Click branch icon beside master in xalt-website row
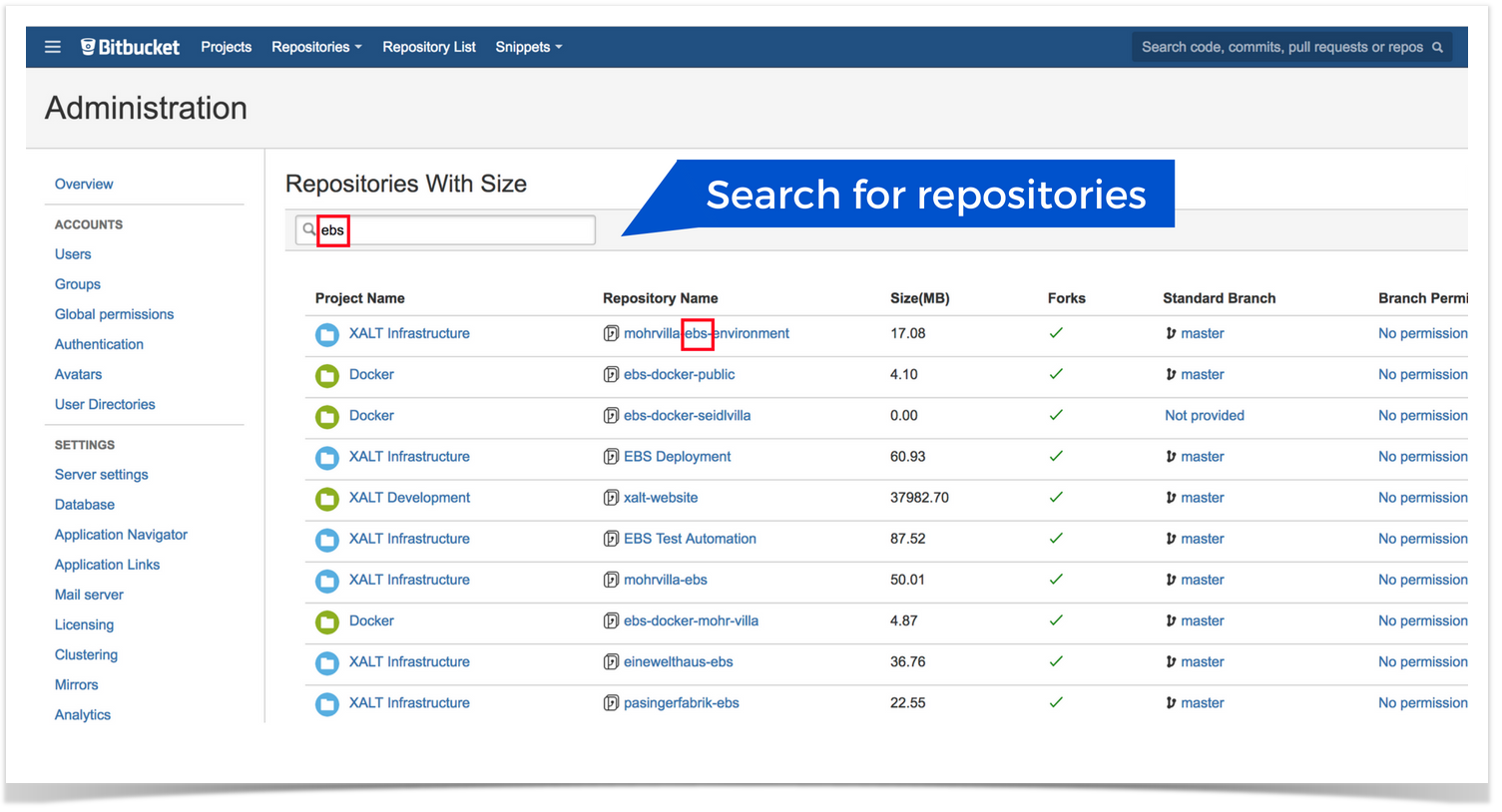 pos(1171,497)
